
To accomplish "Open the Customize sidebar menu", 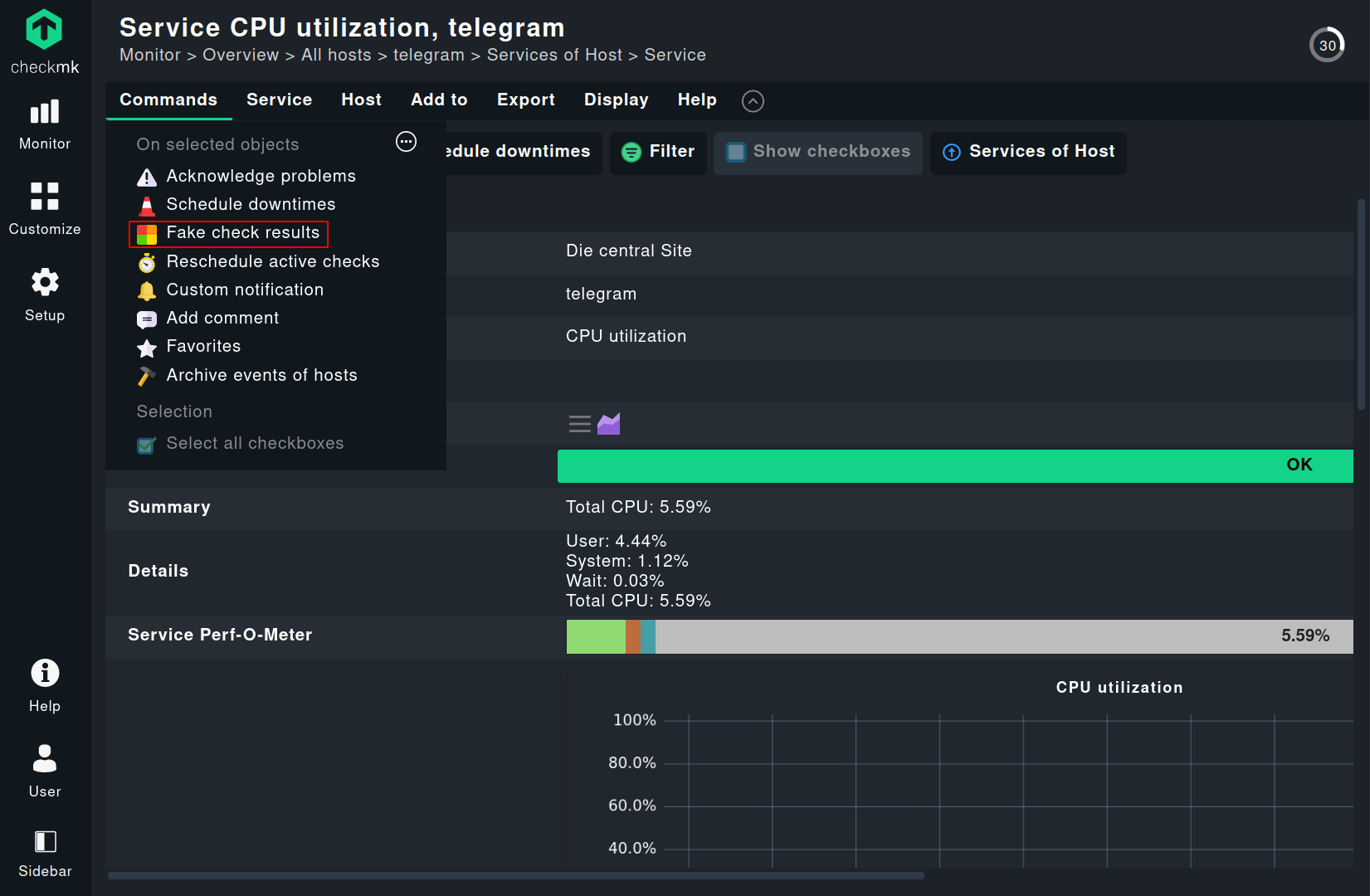I will (45, 209).
